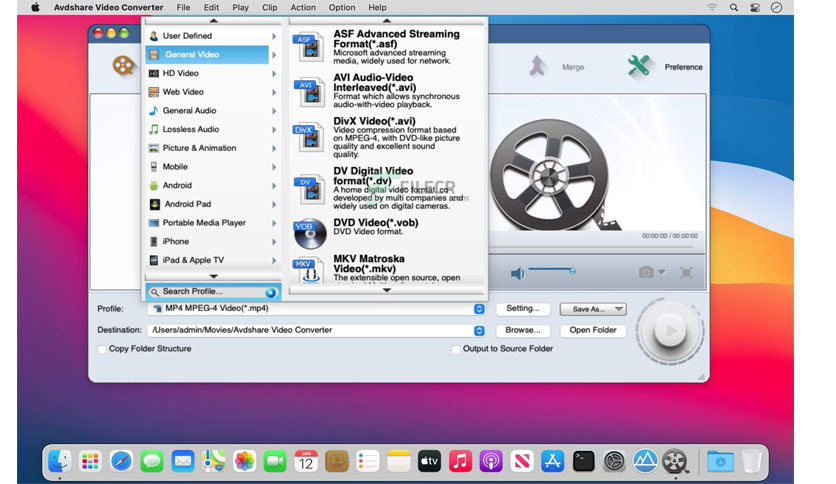Screen dimensions: 836x484
Task: Click the video preview area
Action: click(597, 163)
